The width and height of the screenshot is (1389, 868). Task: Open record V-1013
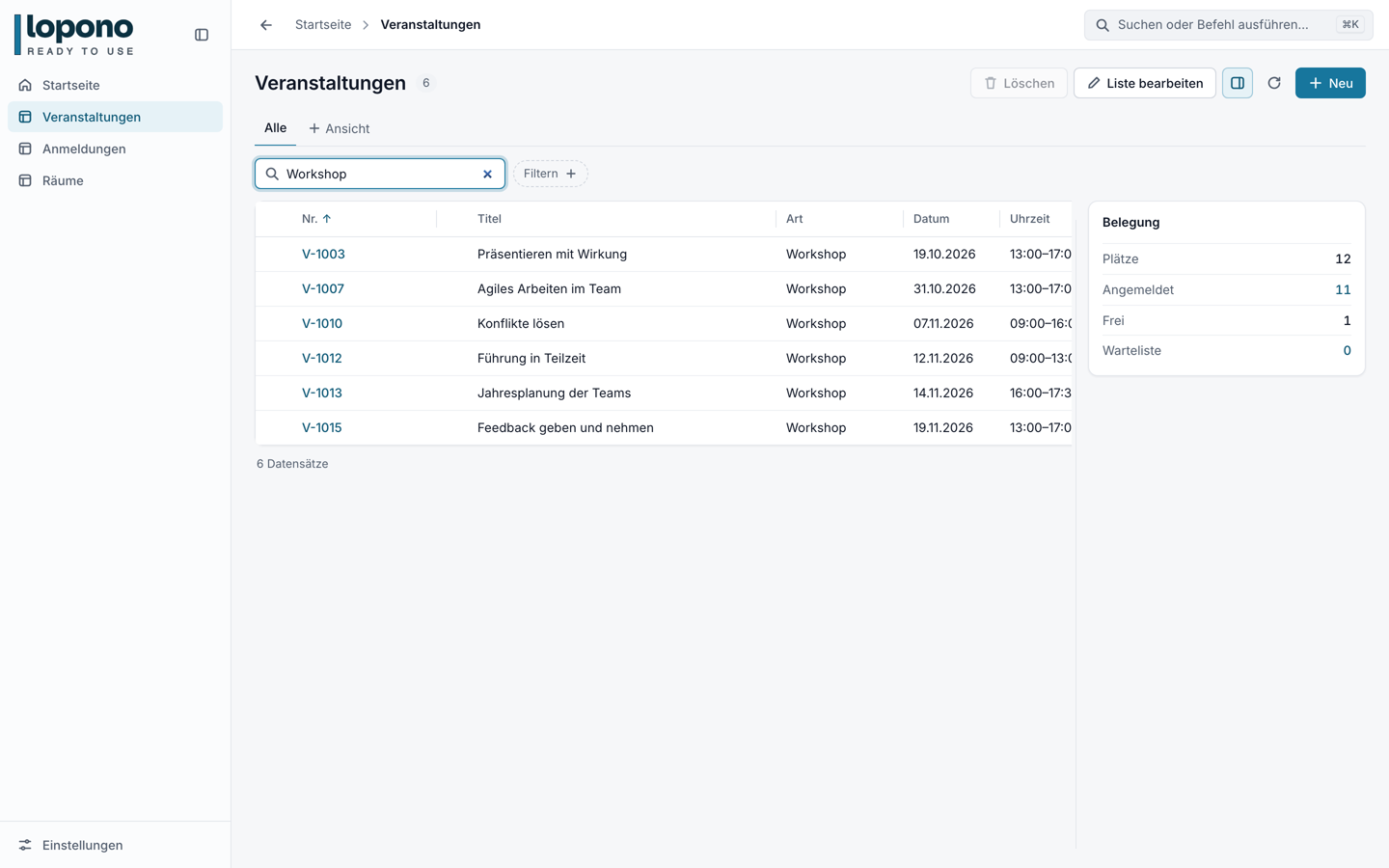point(322,393)
